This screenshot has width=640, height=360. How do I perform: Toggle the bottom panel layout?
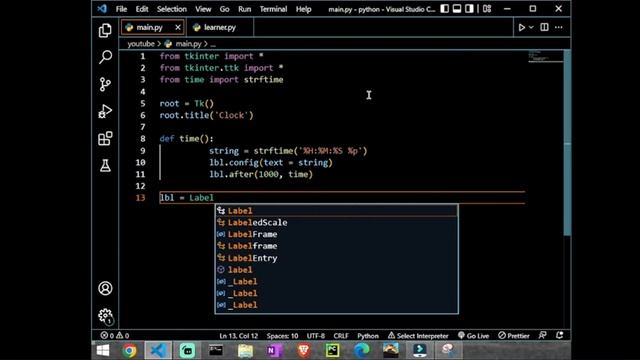point(457,9)
